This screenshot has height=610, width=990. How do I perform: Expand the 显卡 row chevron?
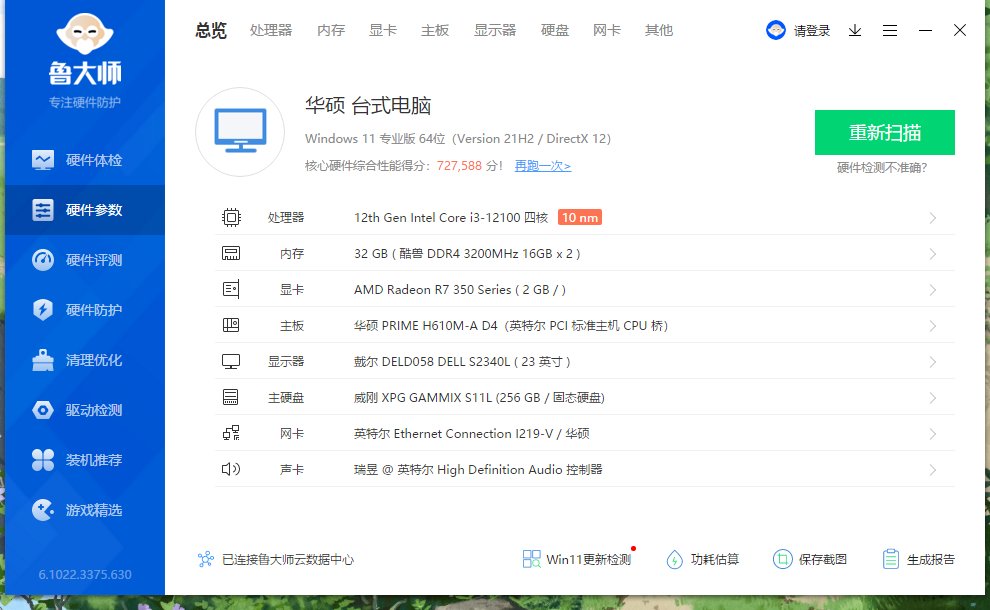click(x=933, y=290)
